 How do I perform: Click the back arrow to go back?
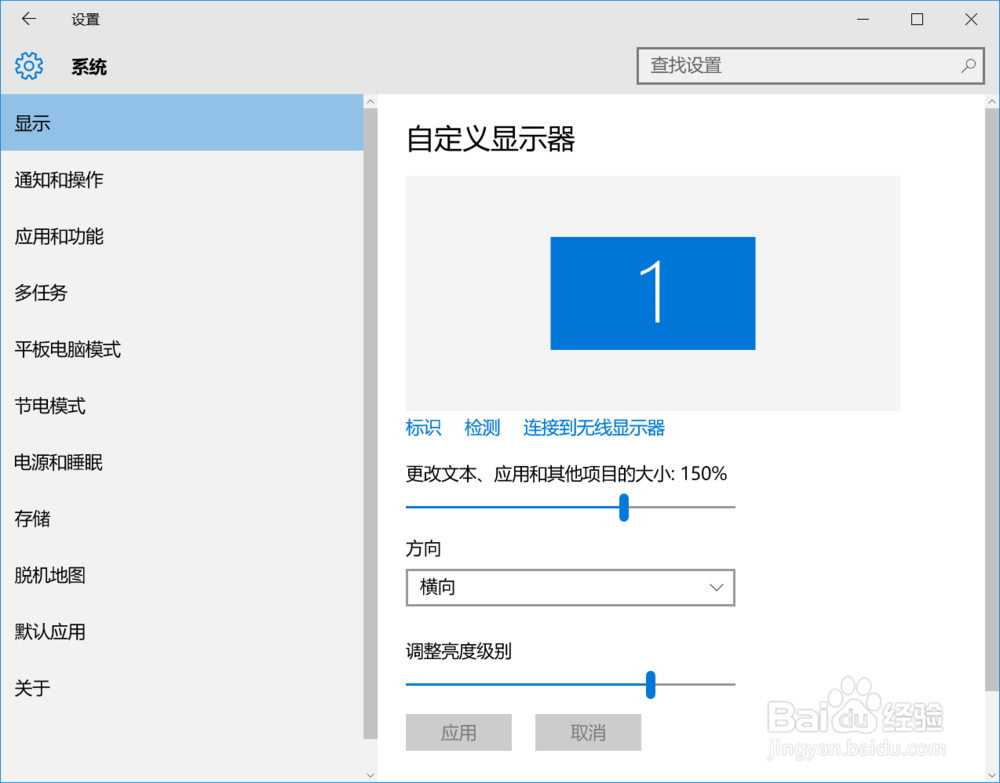(x=27, y=18)
